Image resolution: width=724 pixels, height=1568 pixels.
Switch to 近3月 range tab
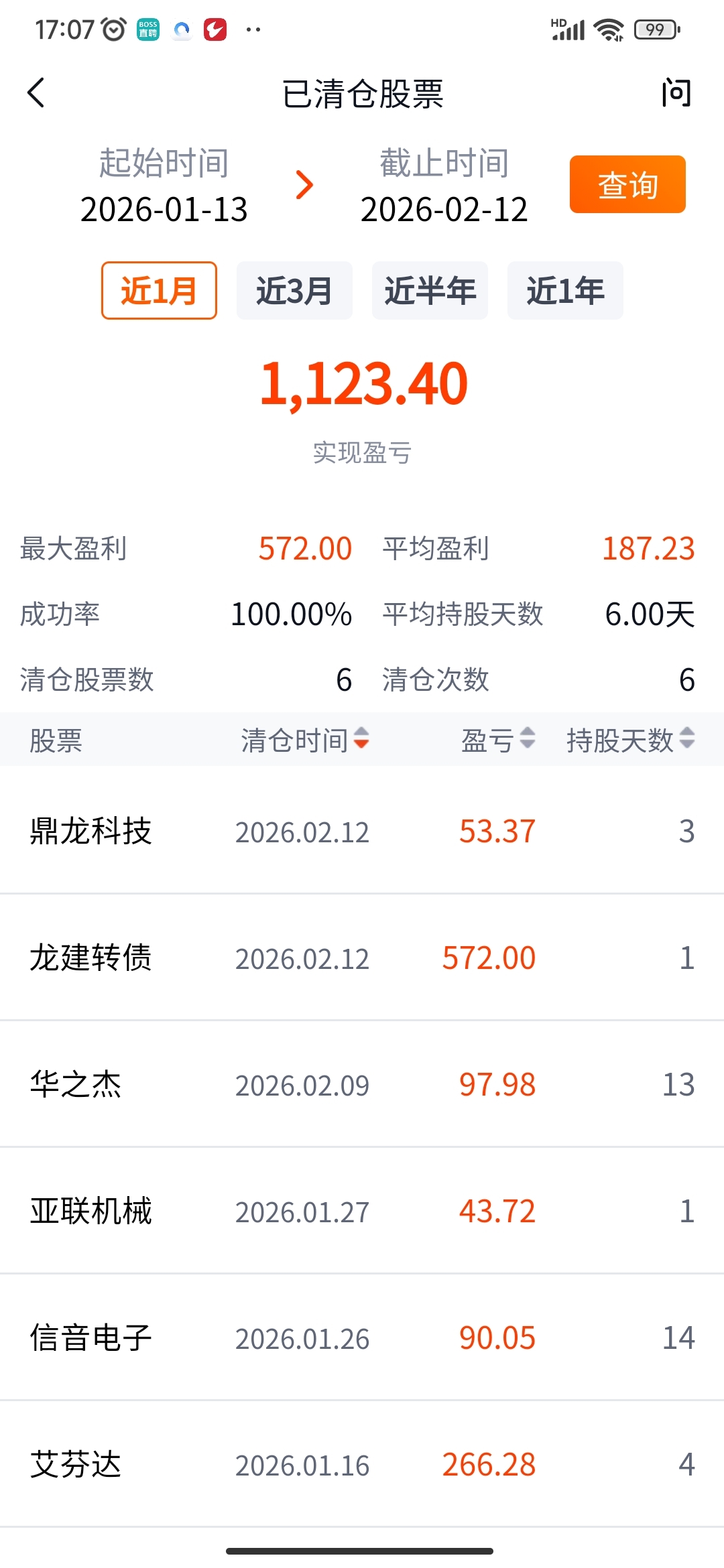pyautogui.click(x=294, y=291)
